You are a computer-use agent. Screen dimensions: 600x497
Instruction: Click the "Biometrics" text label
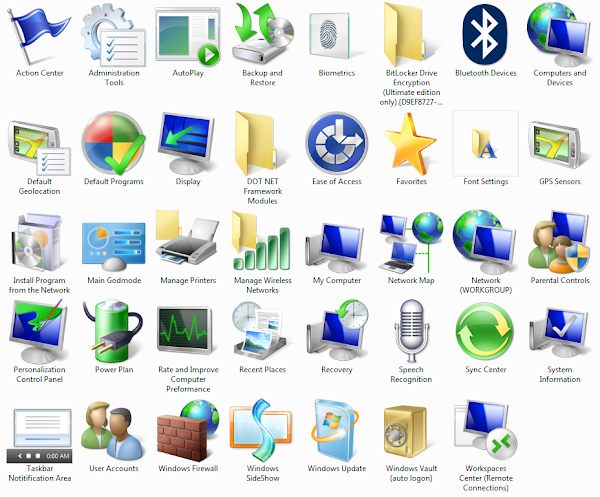click(x=337, y=73)
